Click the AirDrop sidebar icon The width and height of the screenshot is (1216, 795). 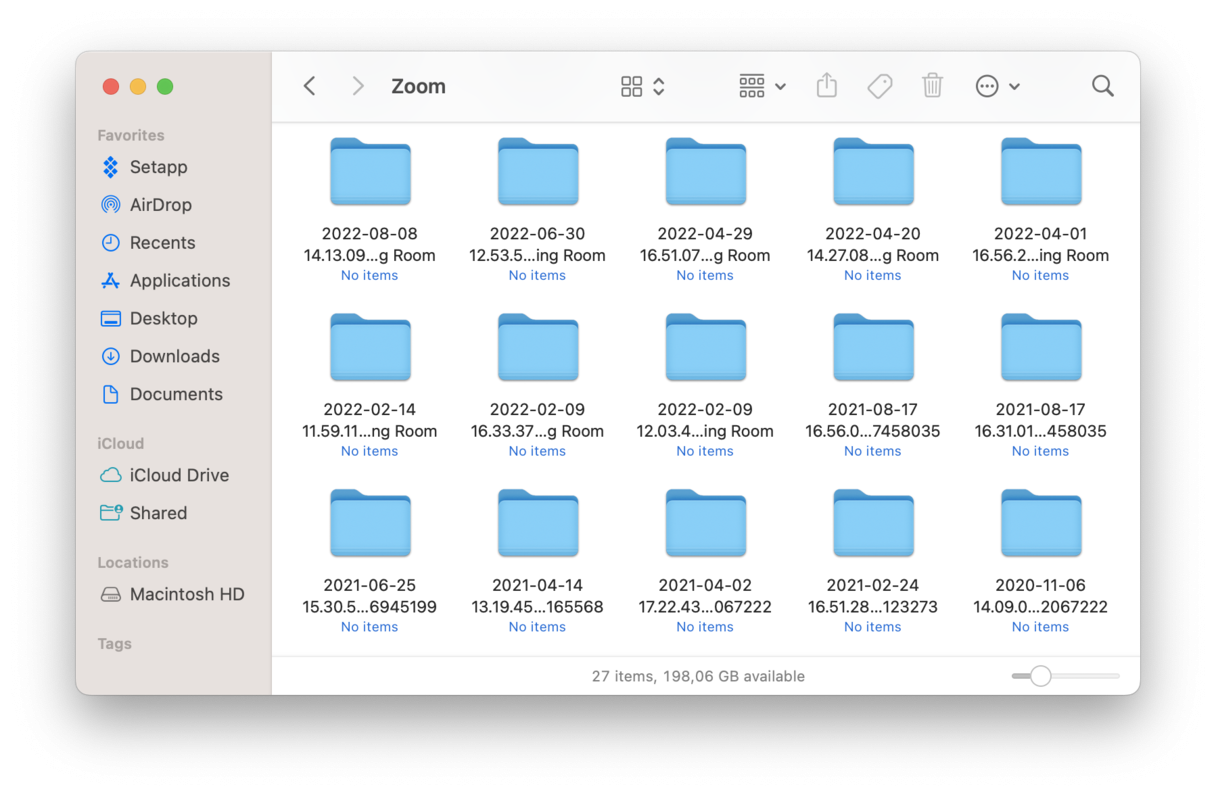coord(111,205)
